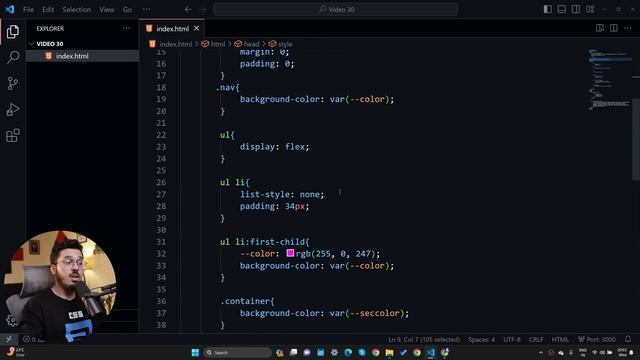Click line number 22 in the gutter
This screenshot has height=360, width=640.
[x=161, y=135]
